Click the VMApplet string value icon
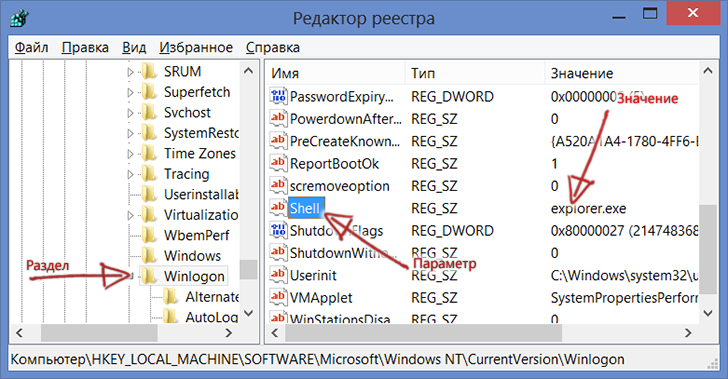 click(x=278, y=297)
